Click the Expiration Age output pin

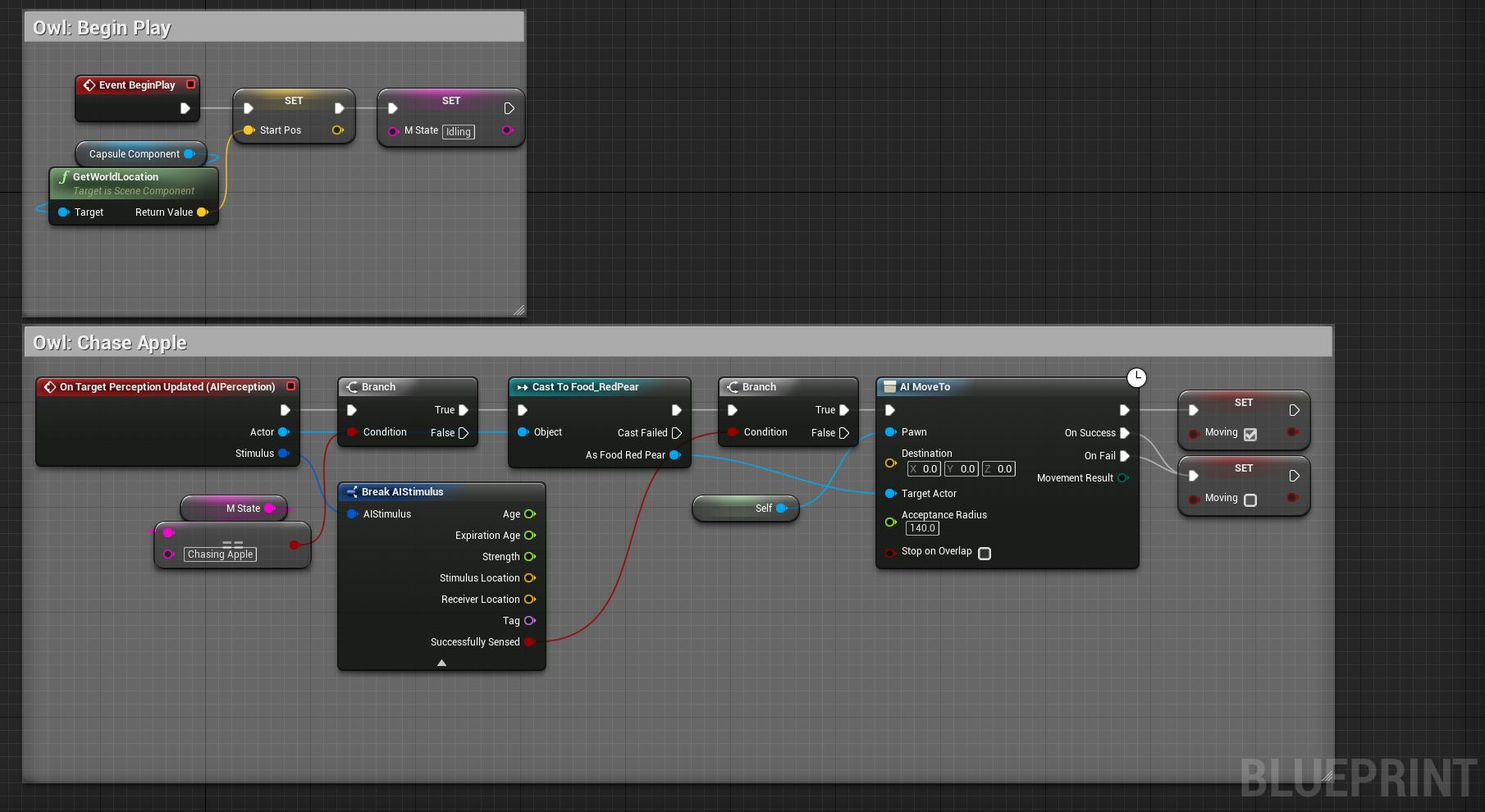(530, 535)
